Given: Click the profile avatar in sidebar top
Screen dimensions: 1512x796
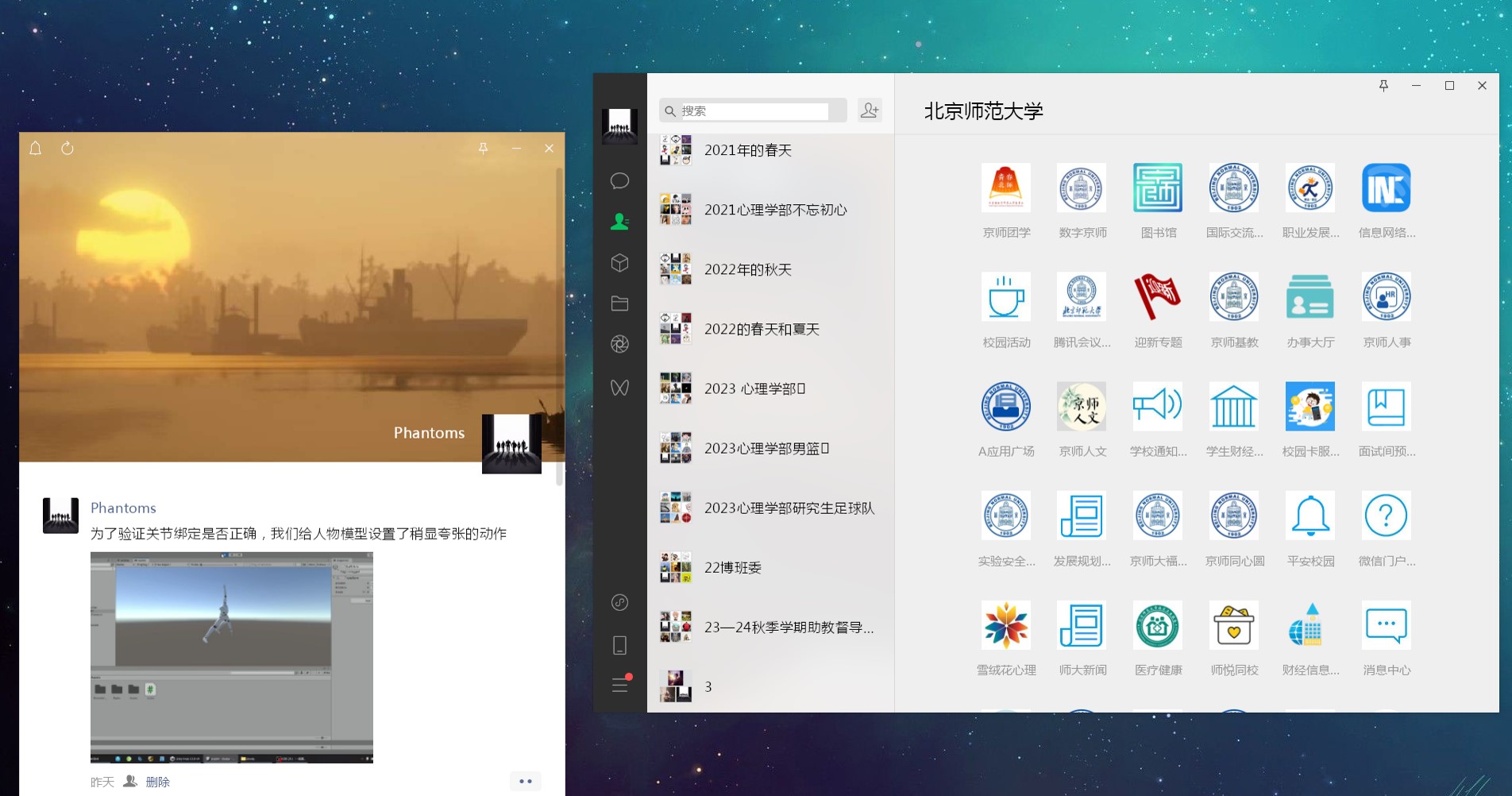Looking at the screenshot, I should (x=619, y=126).
